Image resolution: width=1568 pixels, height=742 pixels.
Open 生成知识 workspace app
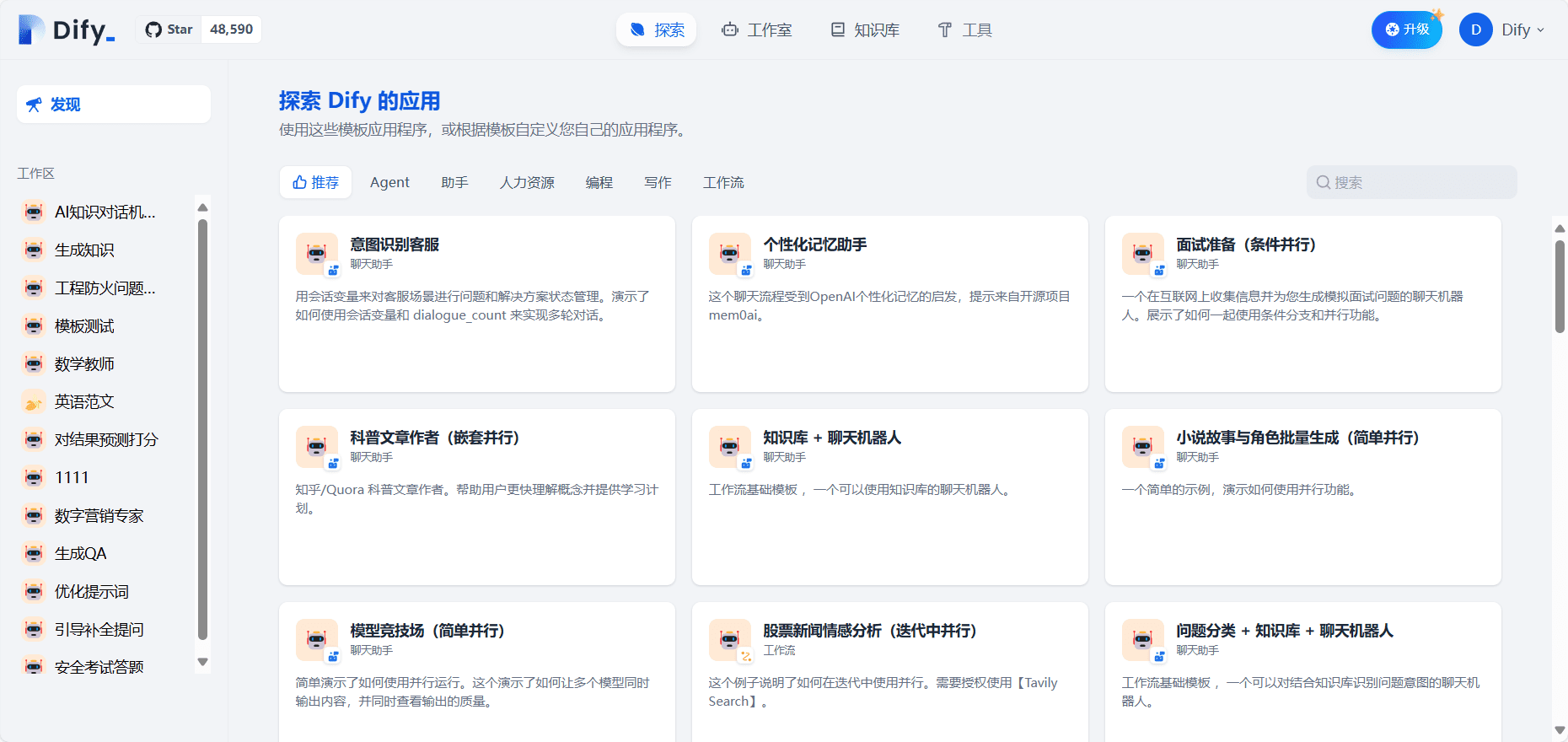[105, 250]
